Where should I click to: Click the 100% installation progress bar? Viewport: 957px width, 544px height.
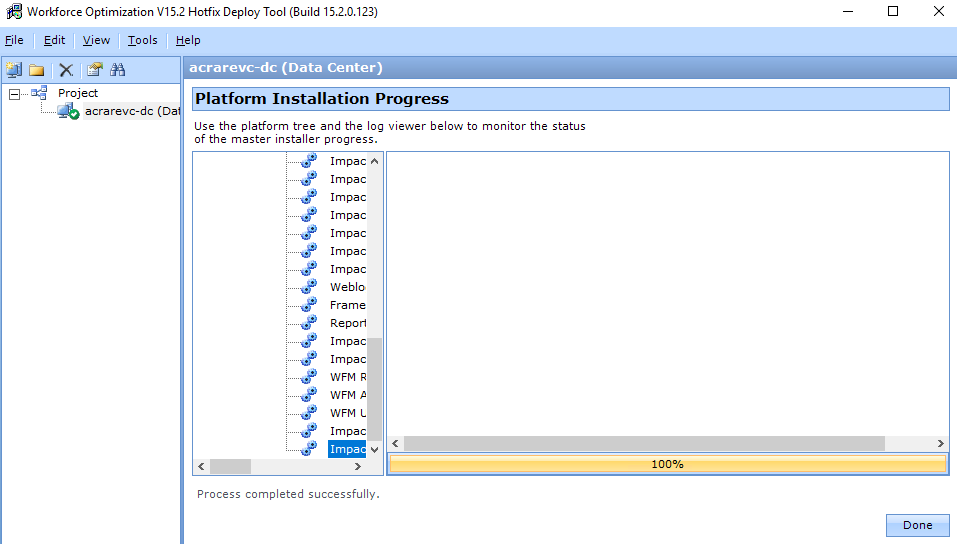[667, 464]
